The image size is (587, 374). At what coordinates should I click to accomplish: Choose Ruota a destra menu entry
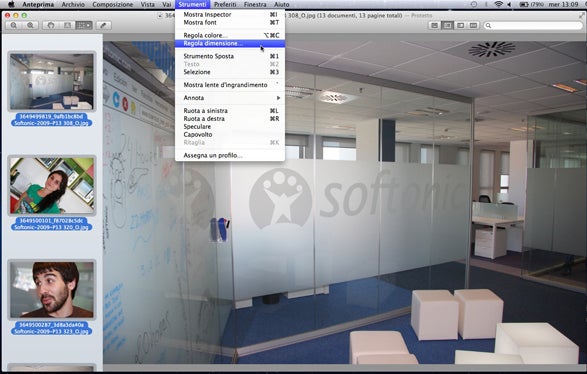pos(230,119)
